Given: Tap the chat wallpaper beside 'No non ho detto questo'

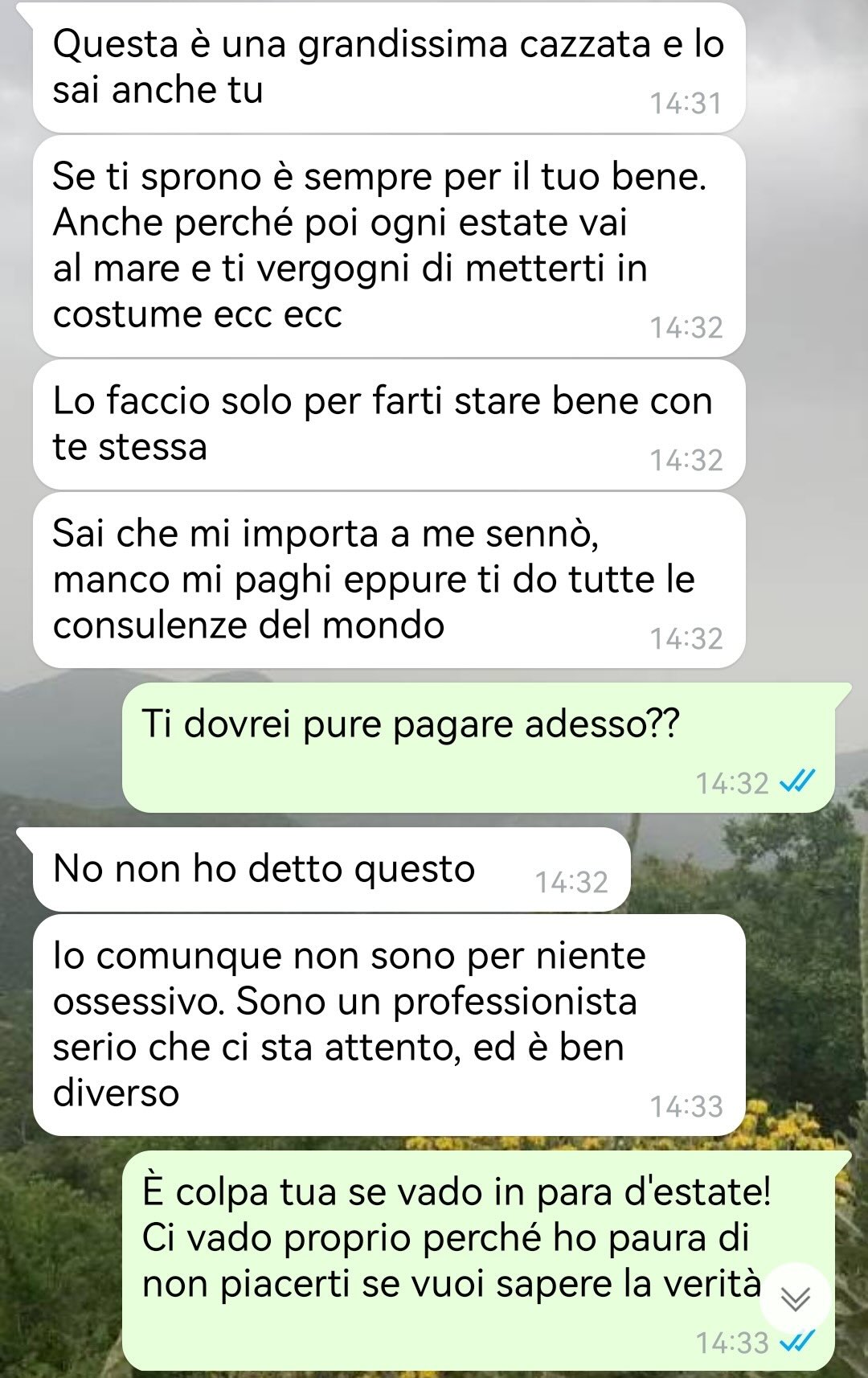Looking at the screenshot, I should pos(747,869).
